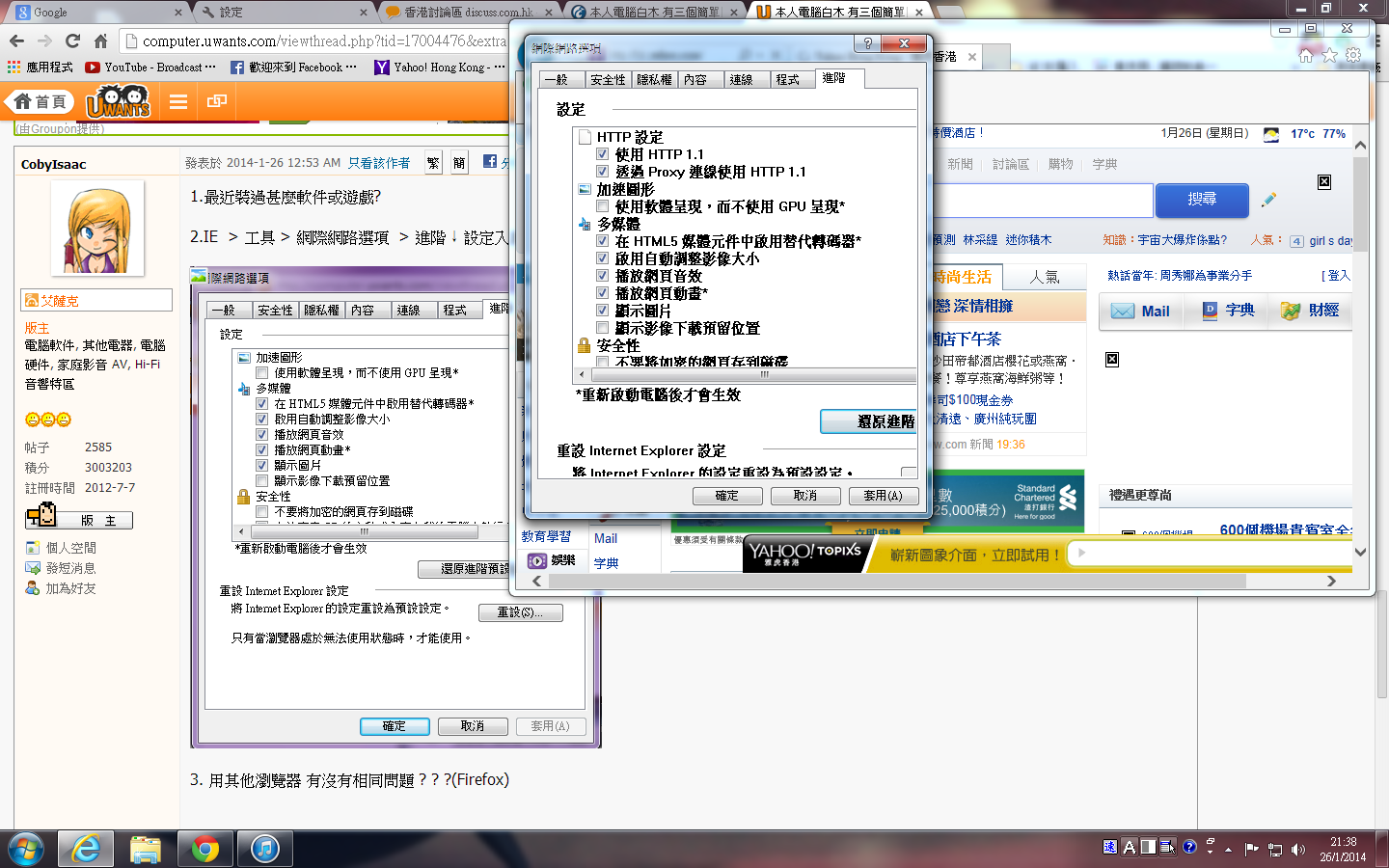Enable 使用軟體呈現 GPU checkbox in front dialog
The image size is (1389, 868).
pos(602,206)
